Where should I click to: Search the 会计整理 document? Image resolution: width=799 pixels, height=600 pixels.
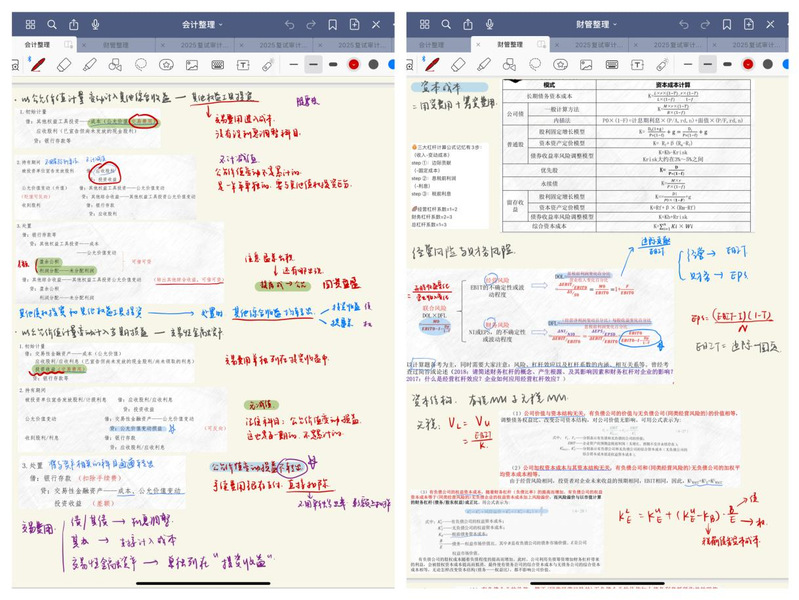(50, 24)
